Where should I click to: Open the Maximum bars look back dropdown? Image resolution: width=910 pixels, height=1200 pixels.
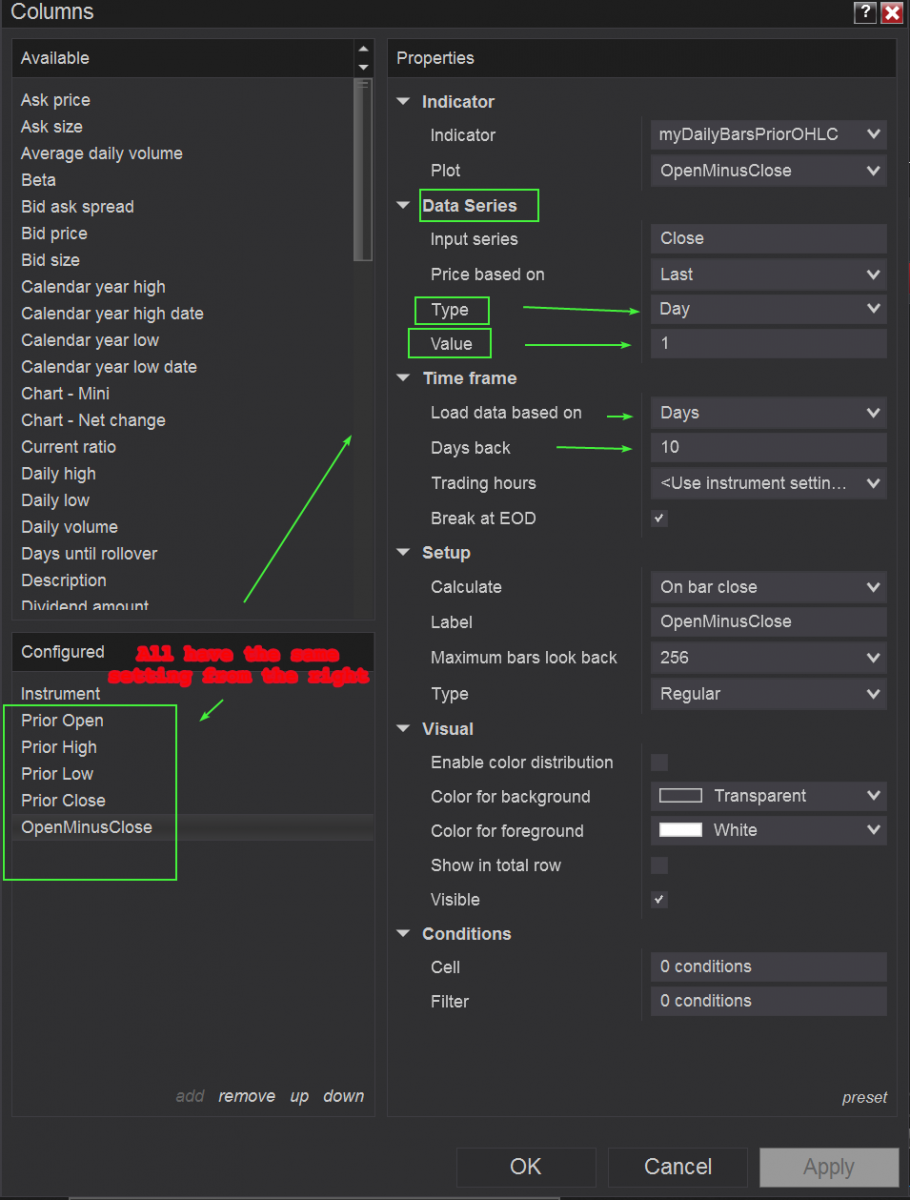(x=768, y=657)
